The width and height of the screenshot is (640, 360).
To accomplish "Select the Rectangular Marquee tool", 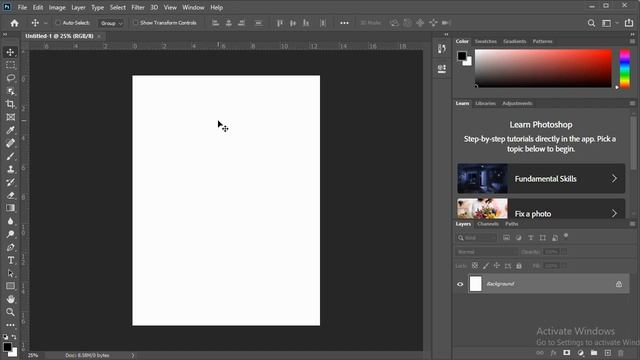I will [11, 65].
